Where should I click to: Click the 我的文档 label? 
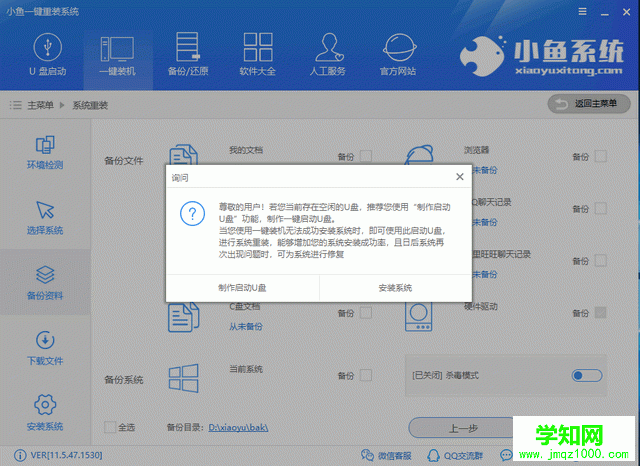tap(246, 150)
